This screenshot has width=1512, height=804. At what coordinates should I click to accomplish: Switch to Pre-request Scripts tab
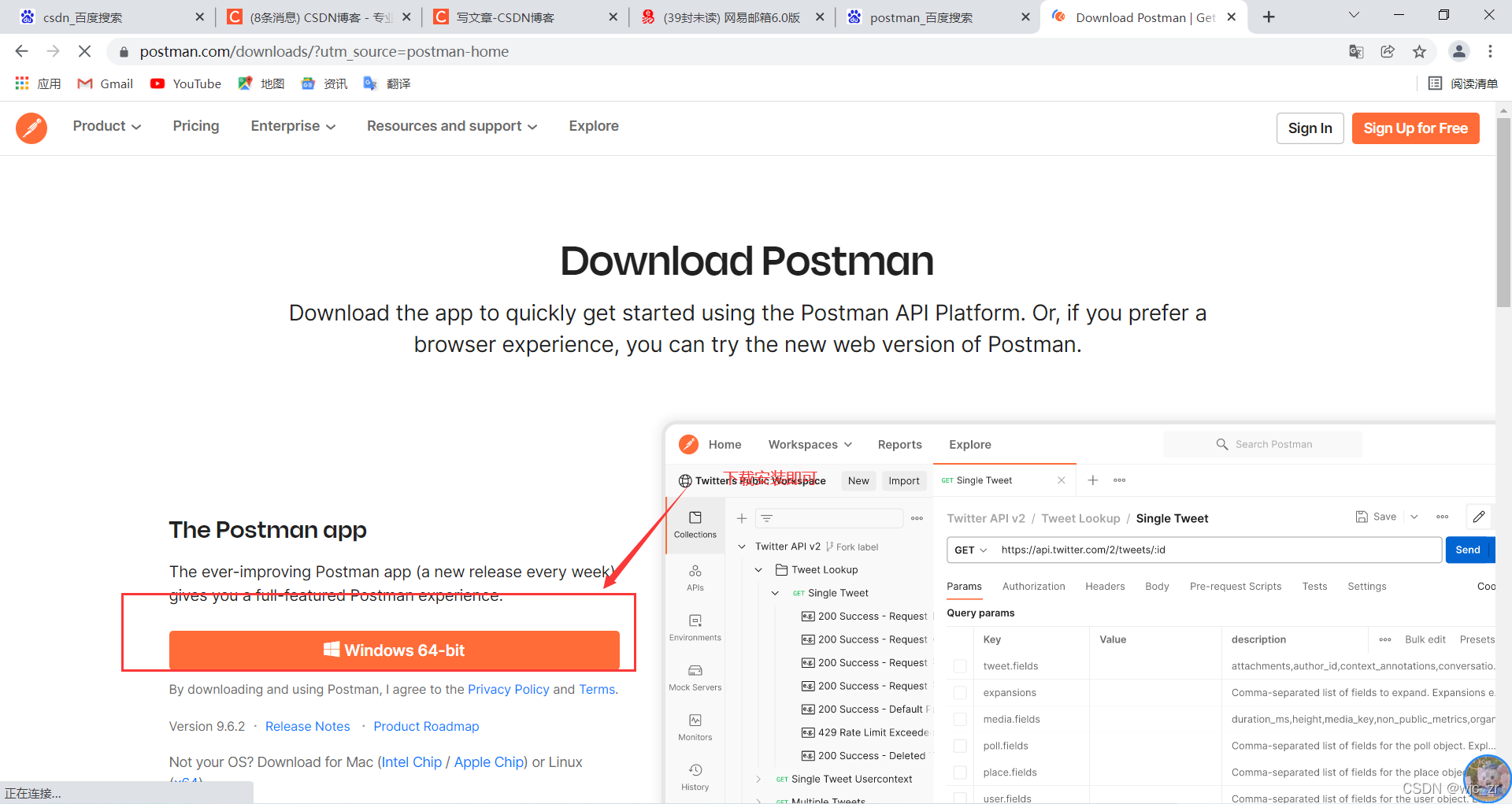[1236, 586]
